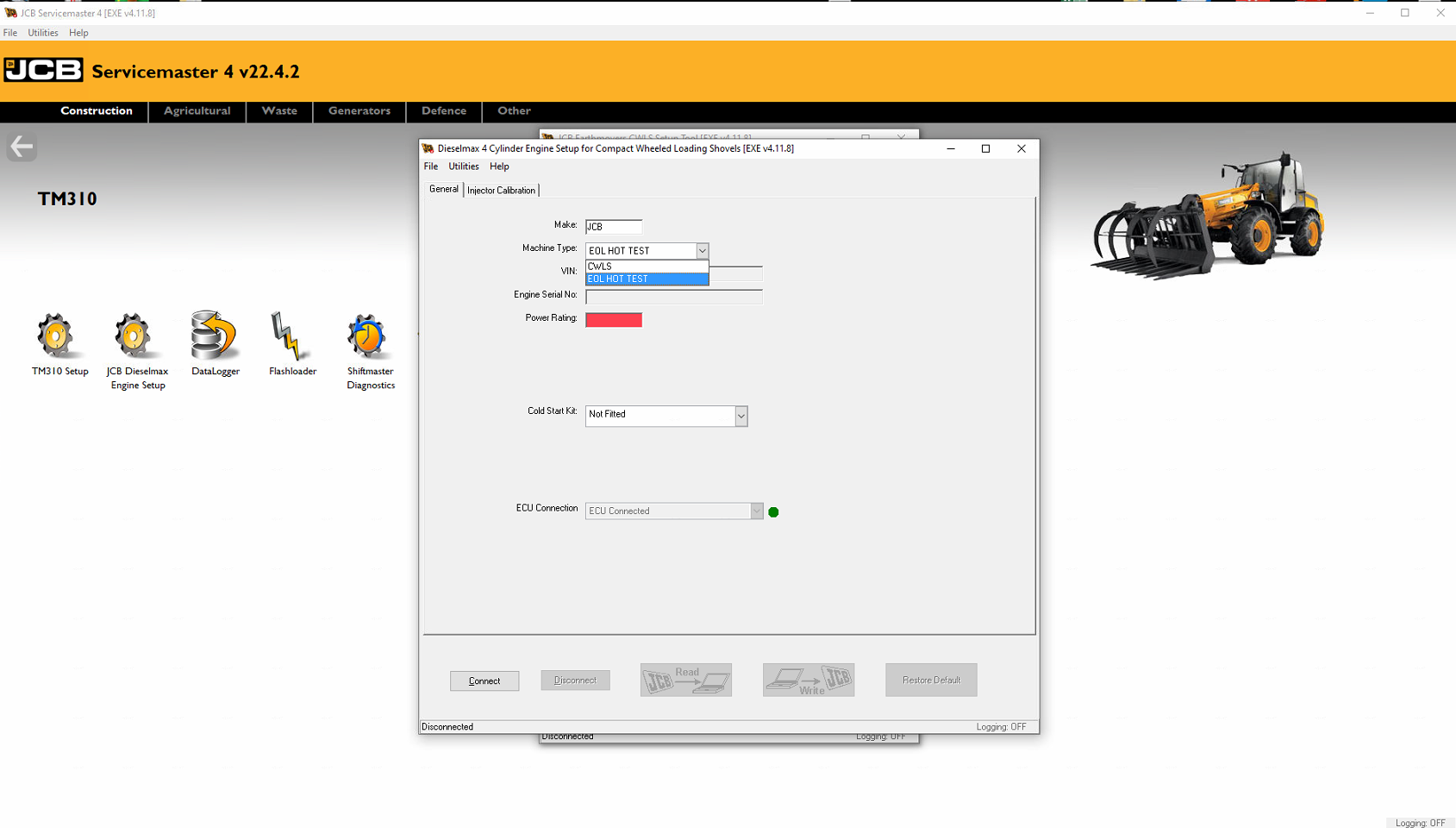This screenshot has width=1456, height=828.
Task: Open Help menu in Servicemaster main window
Action: click(x=78, y=33)
